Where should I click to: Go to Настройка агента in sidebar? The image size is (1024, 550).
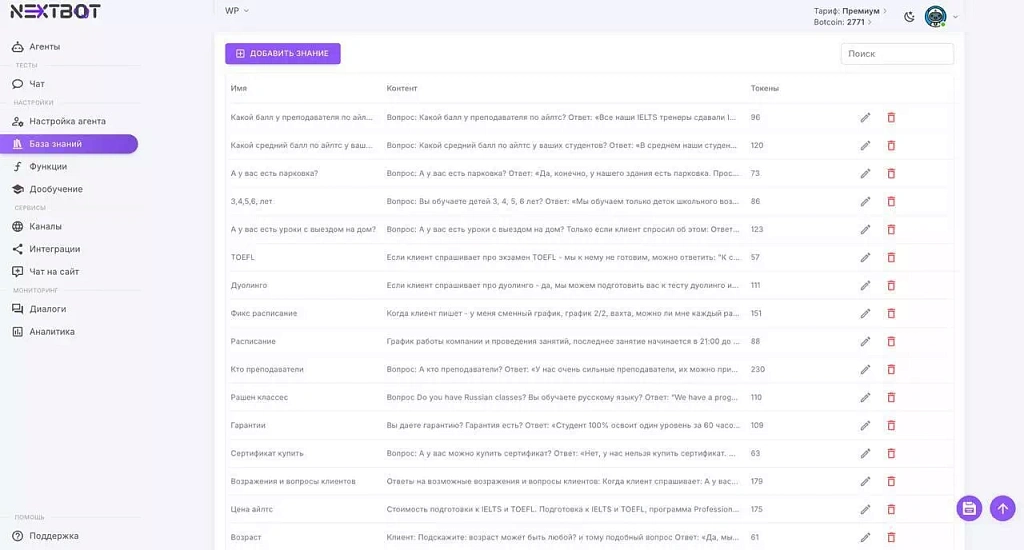[67, 121]
